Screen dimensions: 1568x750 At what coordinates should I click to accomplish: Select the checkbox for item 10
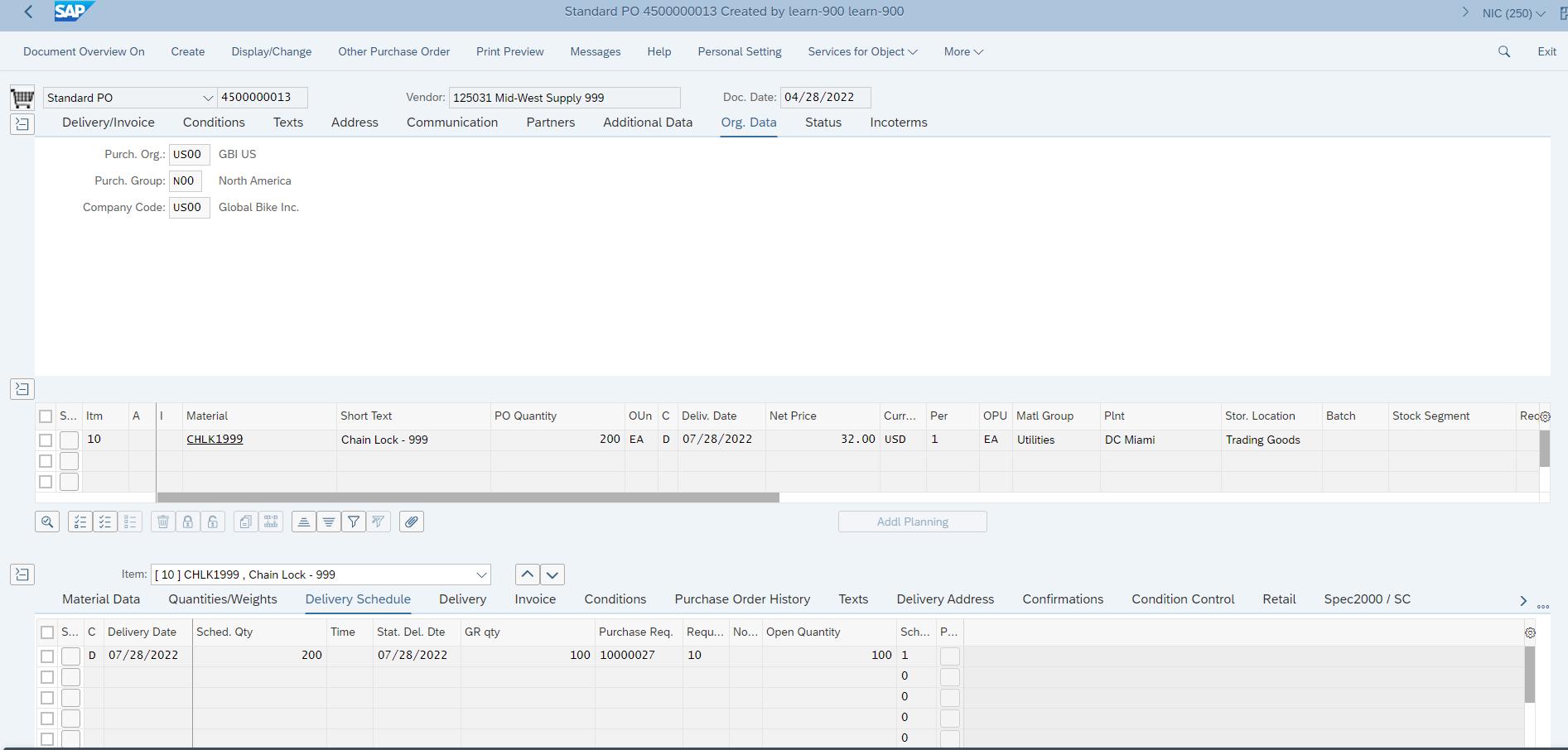click(46, 440)
